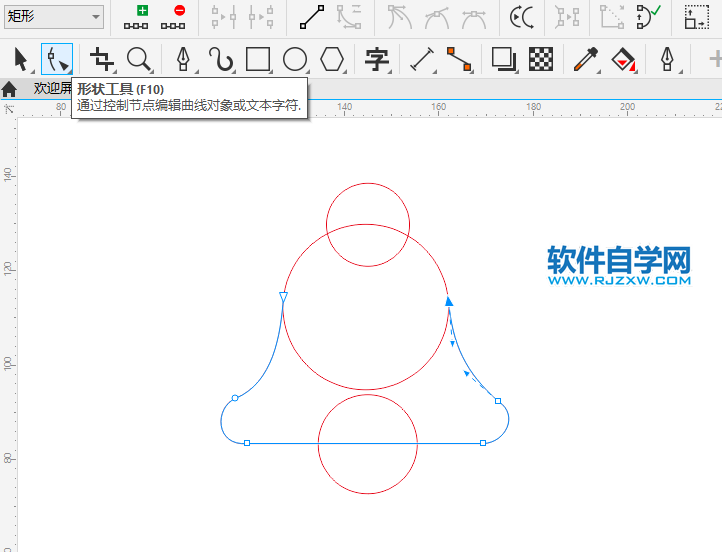Click the Extend Curve to Close icon

point(567,17)
